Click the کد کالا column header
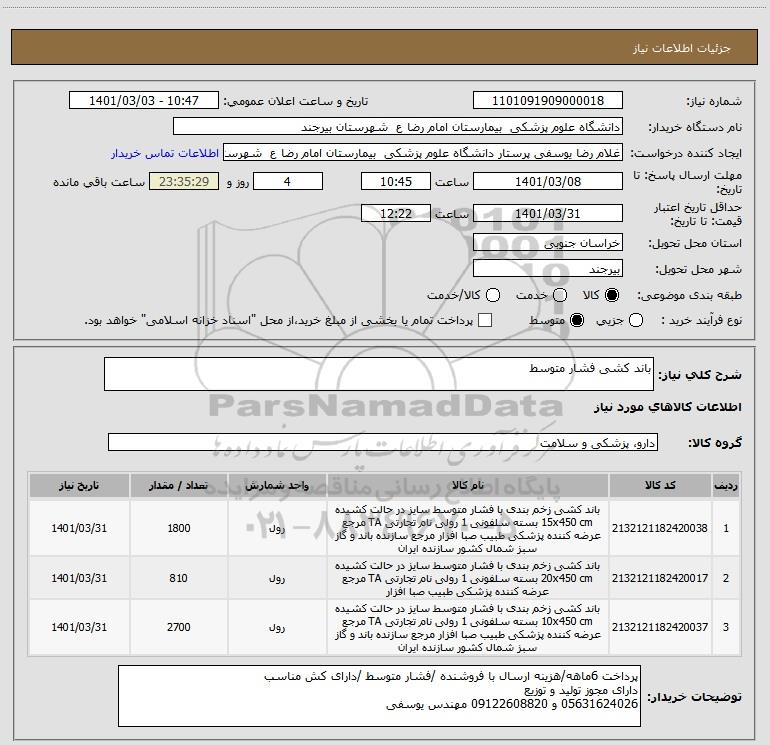 (660, 485)
